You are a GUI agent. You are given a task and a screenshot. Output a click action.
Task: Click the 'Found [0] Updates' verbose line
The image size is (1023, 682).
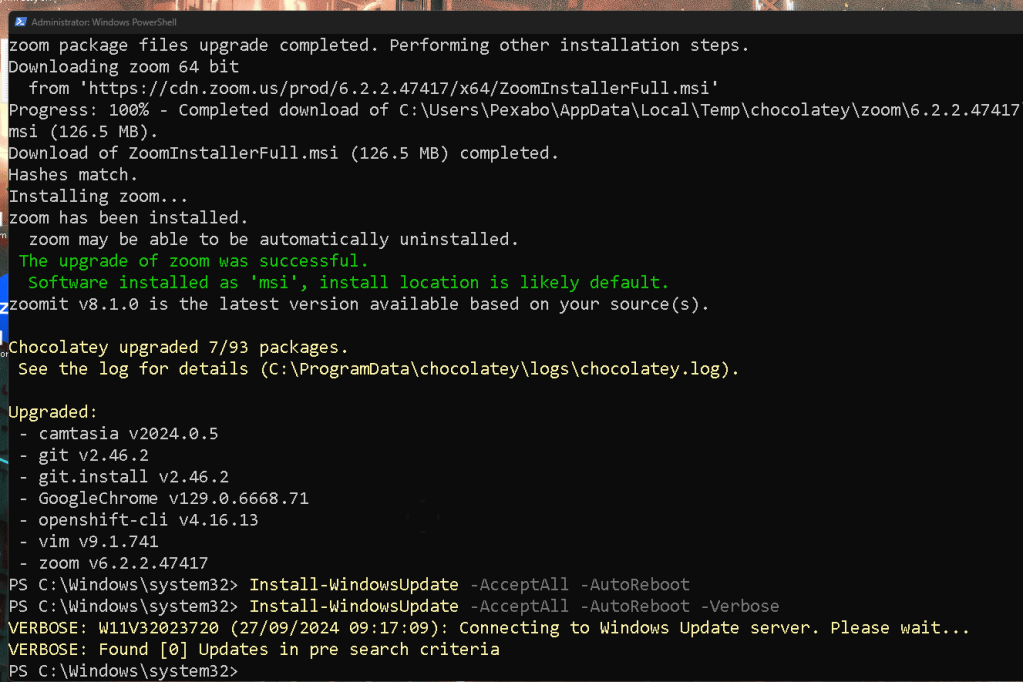pos(254,649)
